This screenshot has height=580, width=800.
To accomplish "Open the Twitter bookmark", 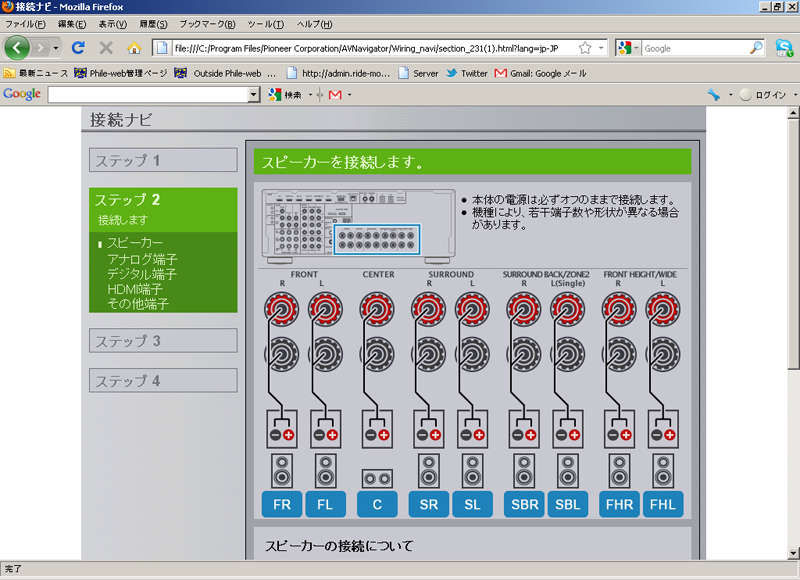I will [466, 73].
